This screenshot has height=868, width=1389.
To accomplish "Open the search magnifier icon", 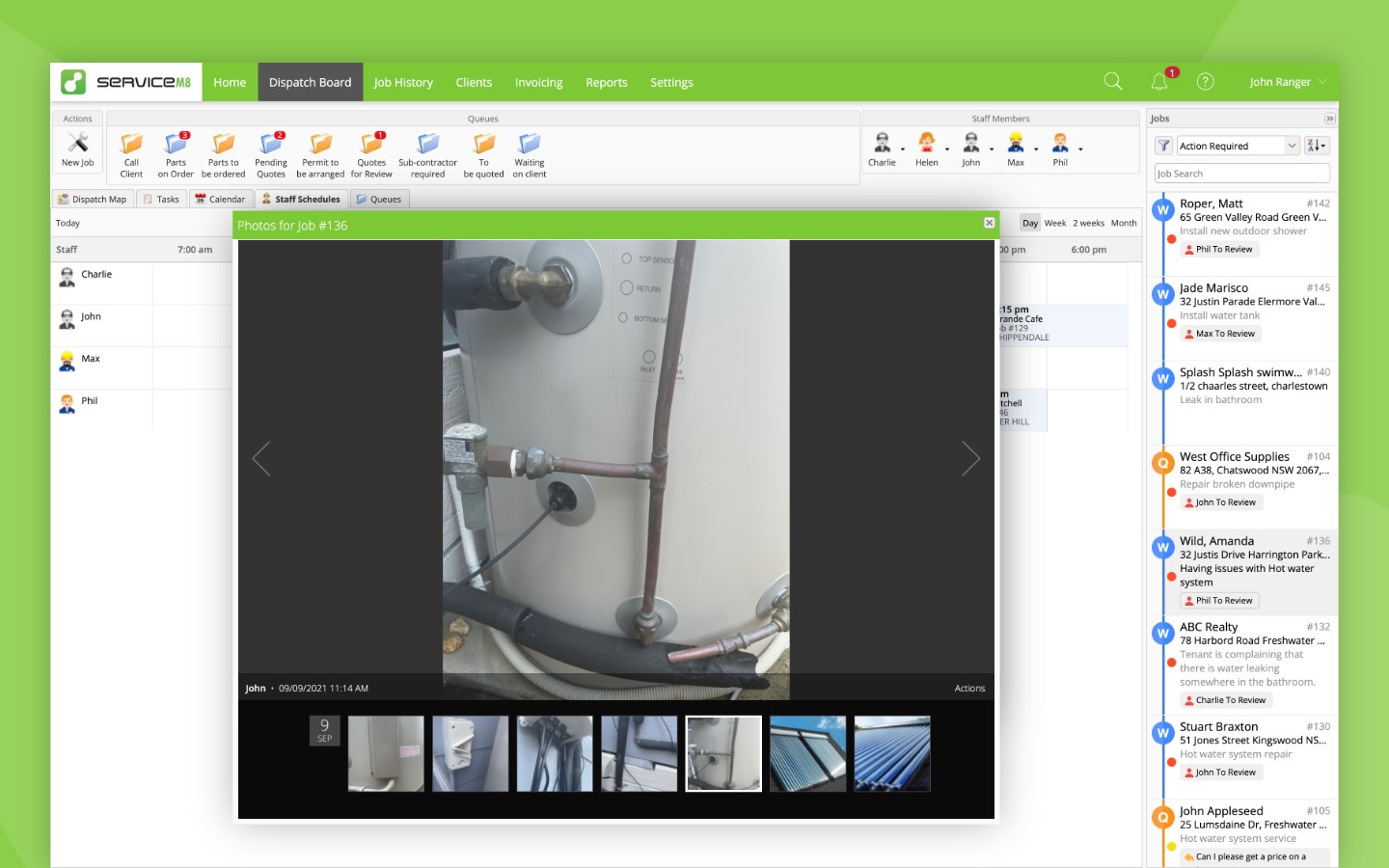I will click(x=1113, y=82).
